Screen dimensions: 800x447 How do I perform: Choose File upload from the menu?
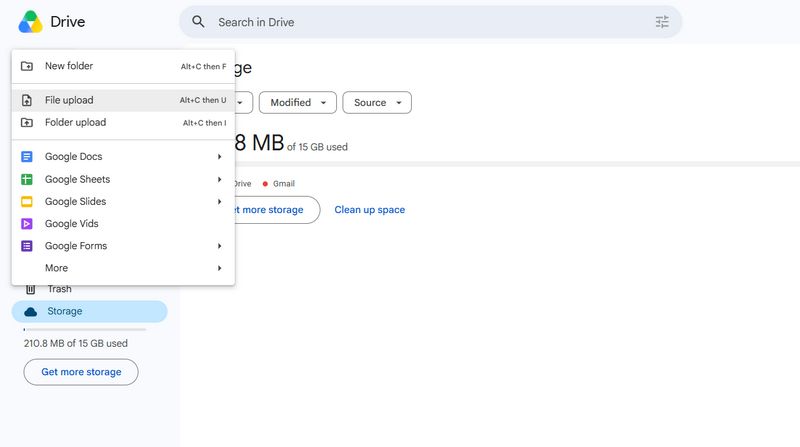click(x=123, y=100)
